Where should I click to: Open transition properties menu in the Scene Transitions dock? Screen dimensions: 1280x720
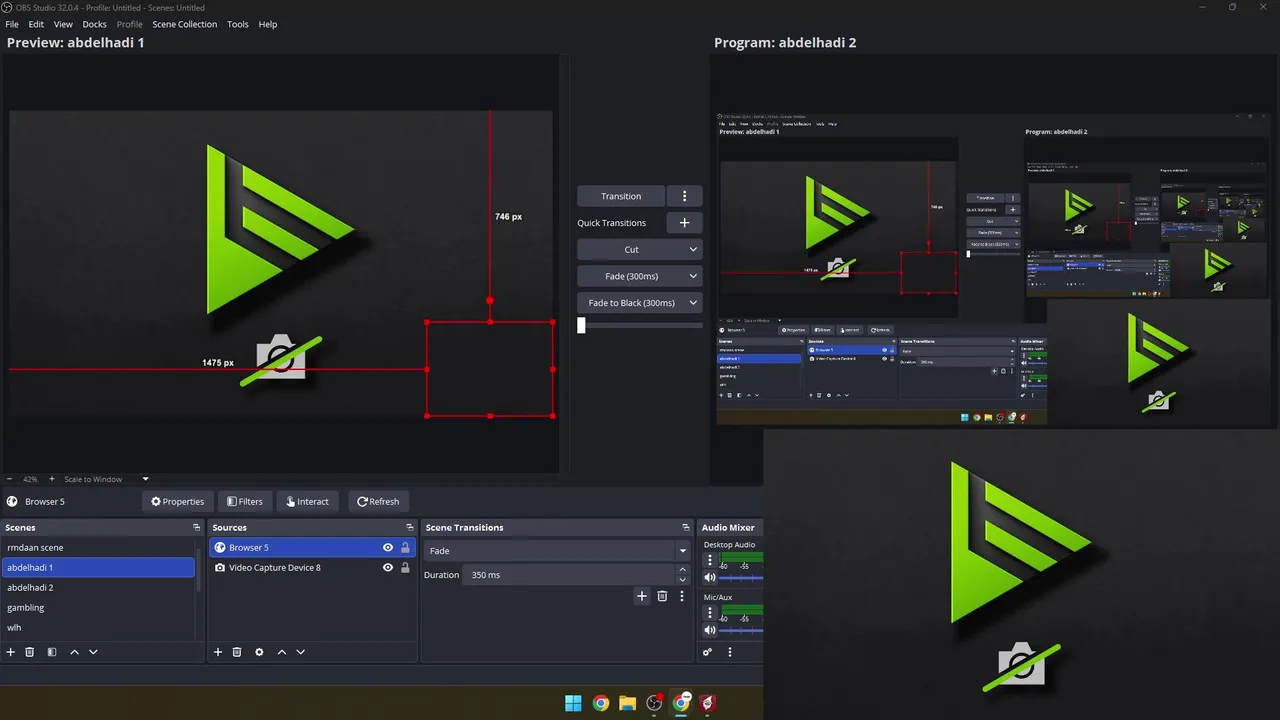click(x=682, y=596)
